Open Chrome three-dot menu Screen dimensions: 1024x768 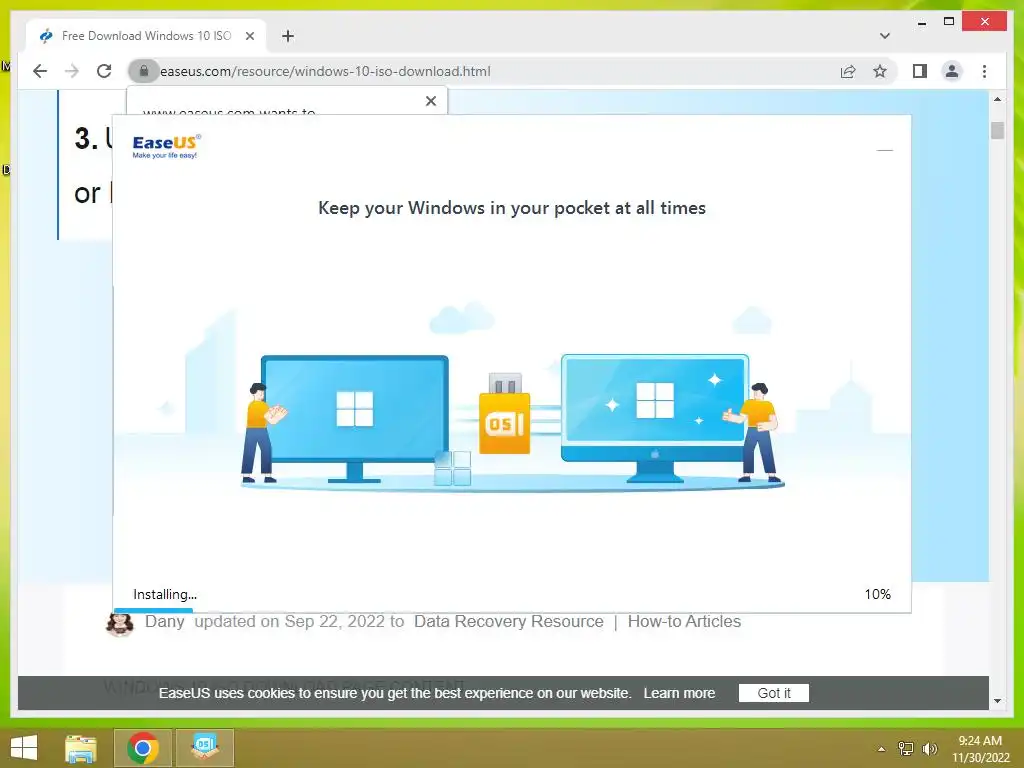(x=984, y=71)
